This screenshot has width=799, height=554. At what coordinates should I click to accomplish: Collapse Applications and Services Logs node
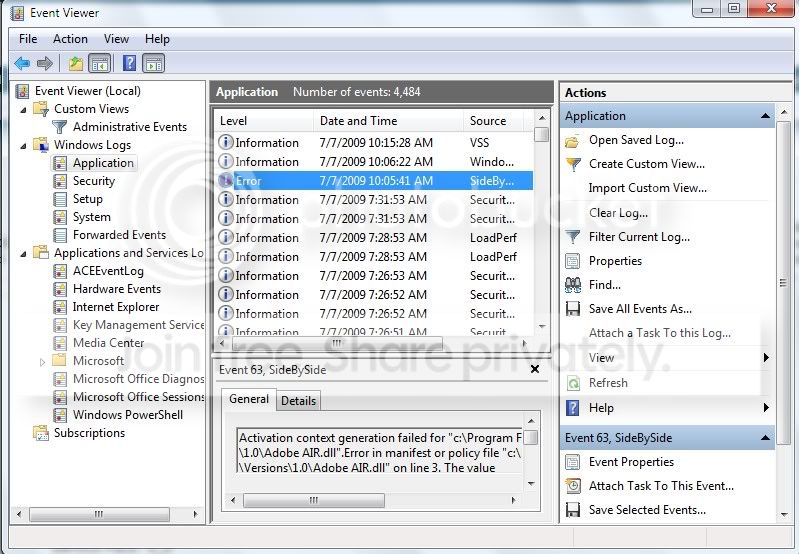(x=23, y=254)
